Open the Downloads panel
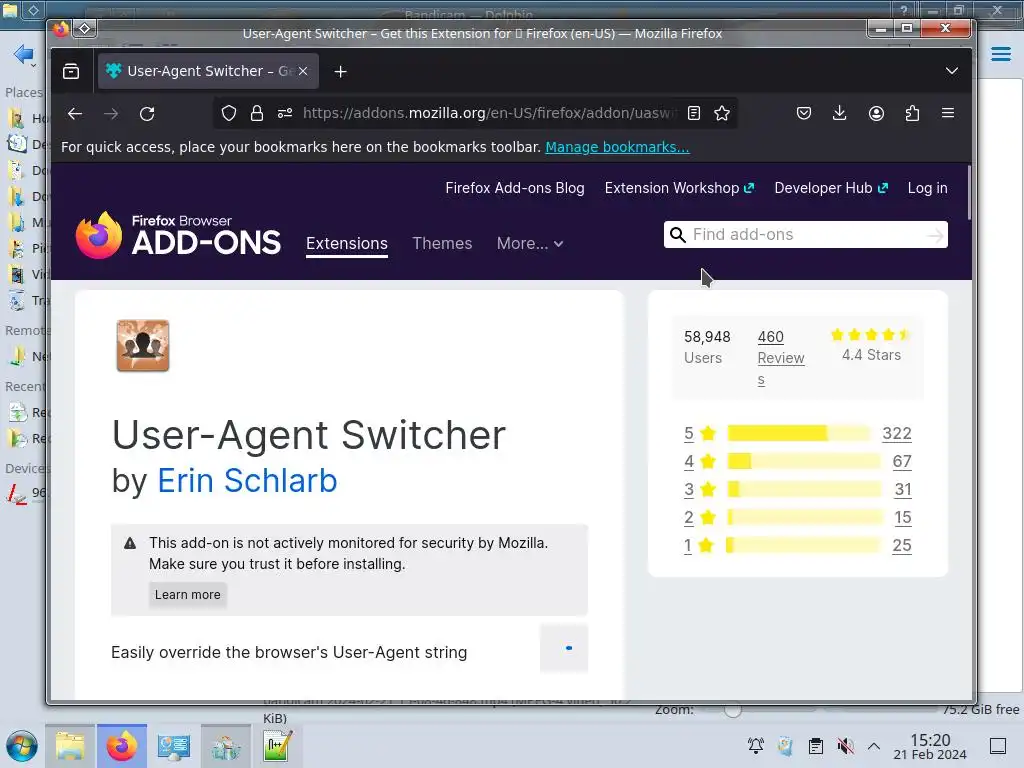The height and width of the screenshot is (768, 1024). point(840,114)
